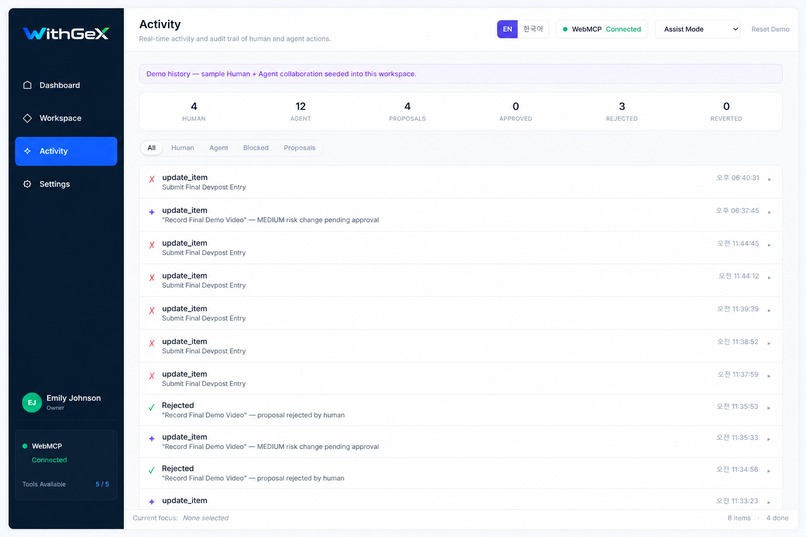Click the 8 items status text
This screenshot has width=806, height=537.
(x=739, y=518)
